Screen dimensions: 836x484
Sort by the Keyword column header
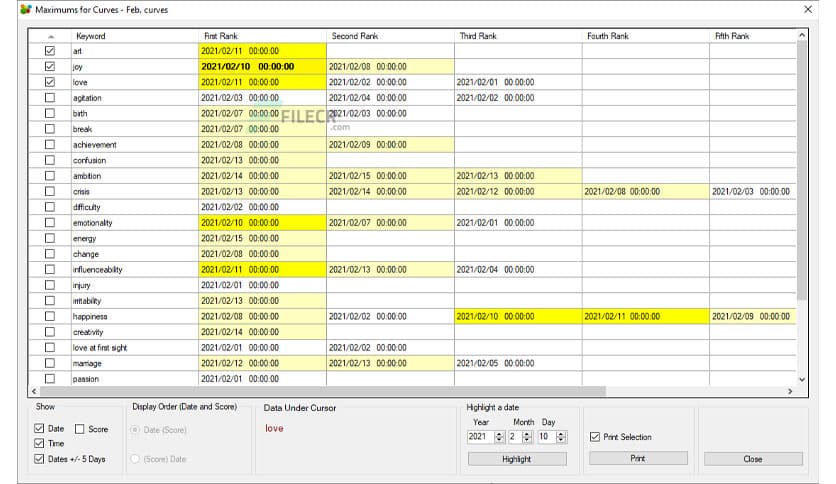[x=134, y=36]
